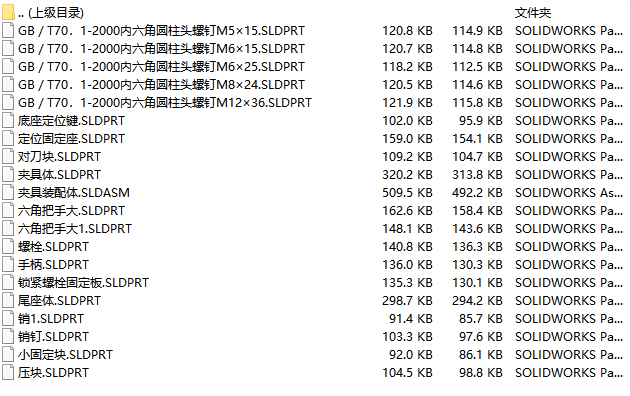Click file icon beside 尾座体.SLDPRT
630x396 pixels.
(8, 300)
